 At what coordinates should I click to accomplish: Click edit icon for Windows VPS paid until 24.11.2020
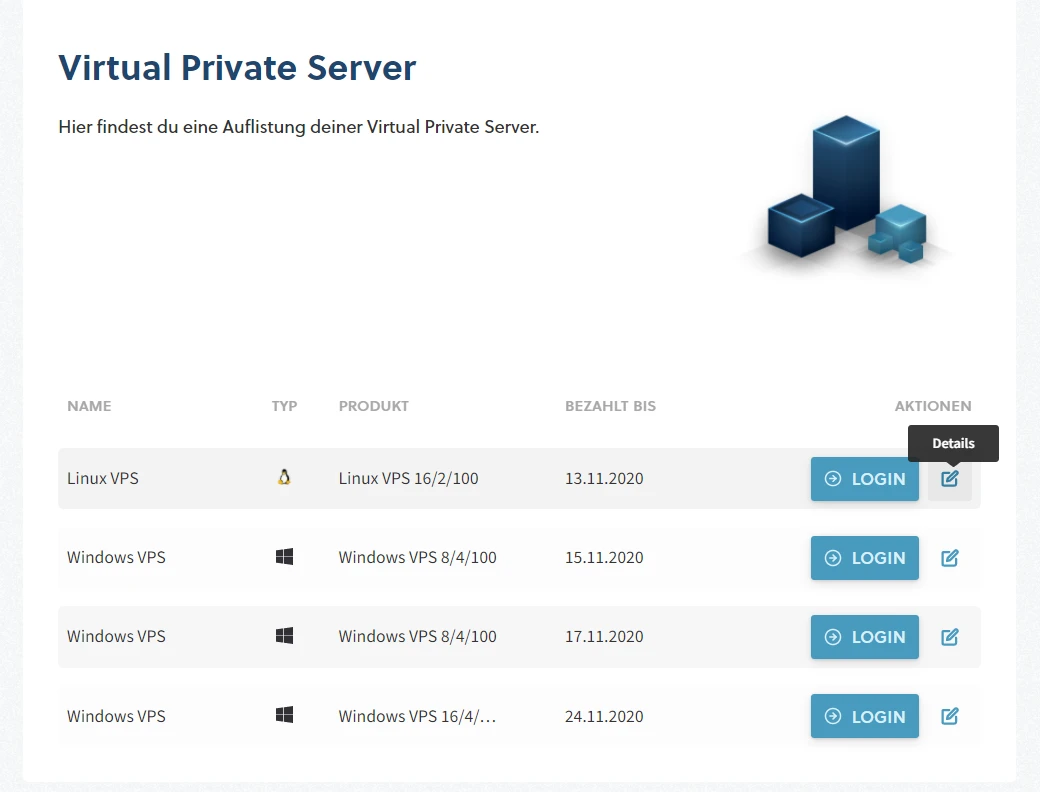[x=950, y=716]
